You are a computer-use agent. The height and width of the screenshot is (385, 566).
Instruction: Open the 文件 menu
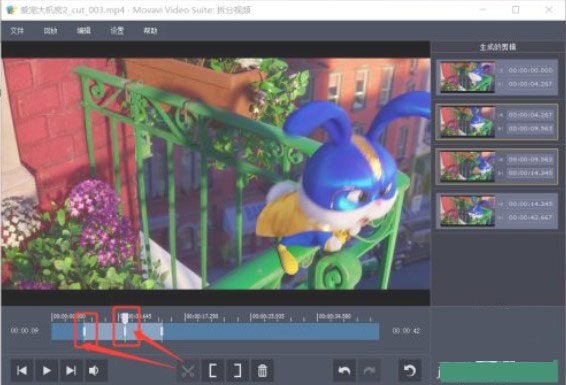(x=17, y=31)
